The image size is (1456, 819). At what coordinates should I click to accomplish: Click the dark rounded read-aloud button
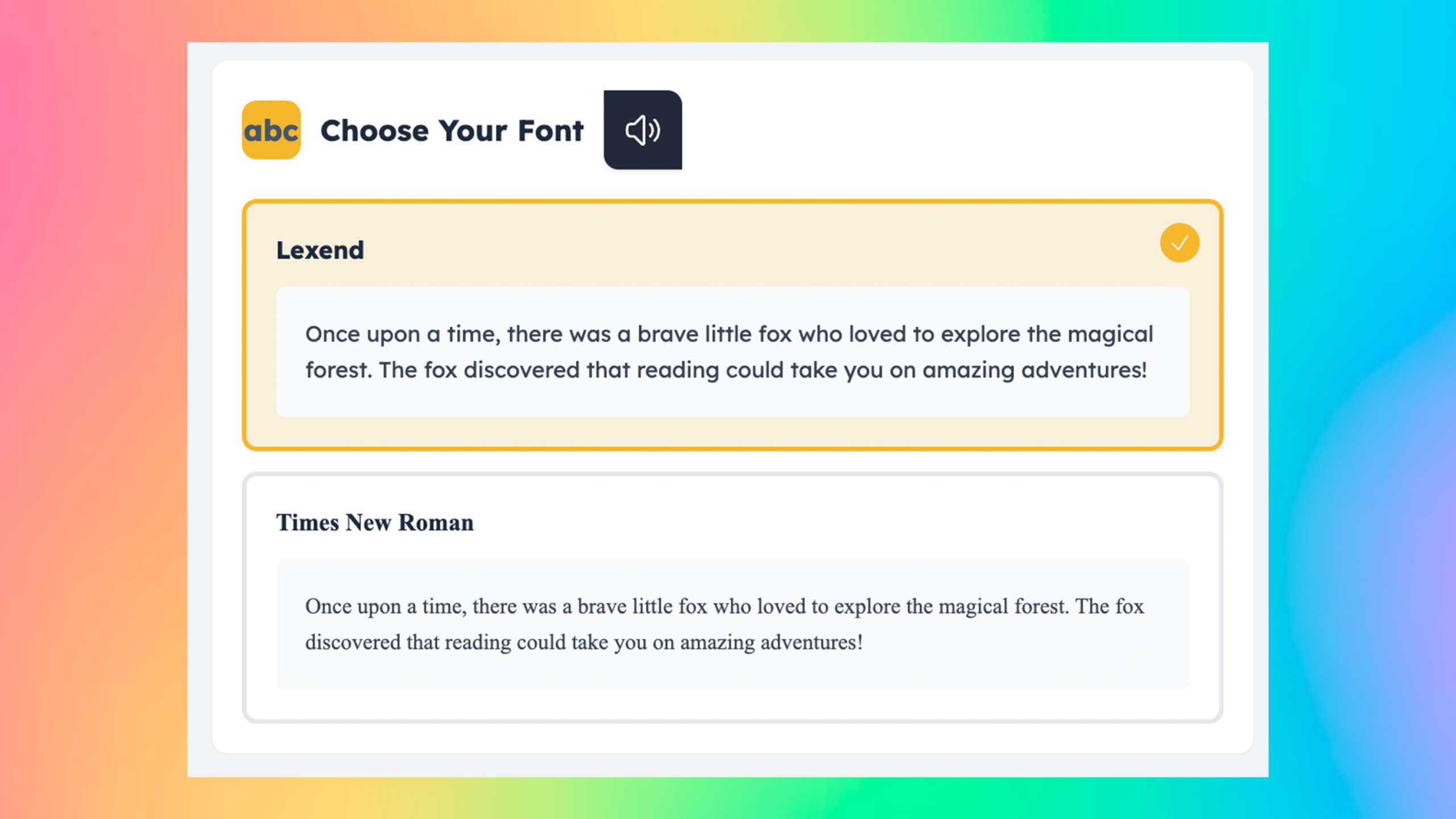coord(643,130)
